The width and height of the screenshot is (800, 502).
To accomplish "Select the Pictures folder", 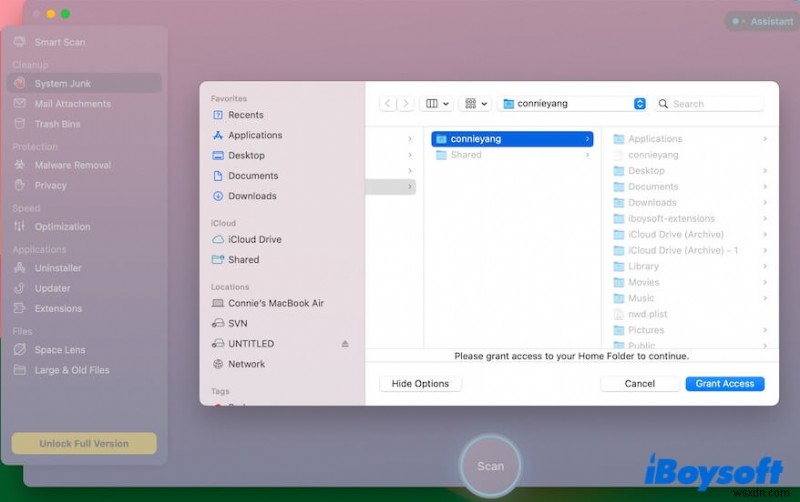I will pyautogui.click(x=690, y=330).
